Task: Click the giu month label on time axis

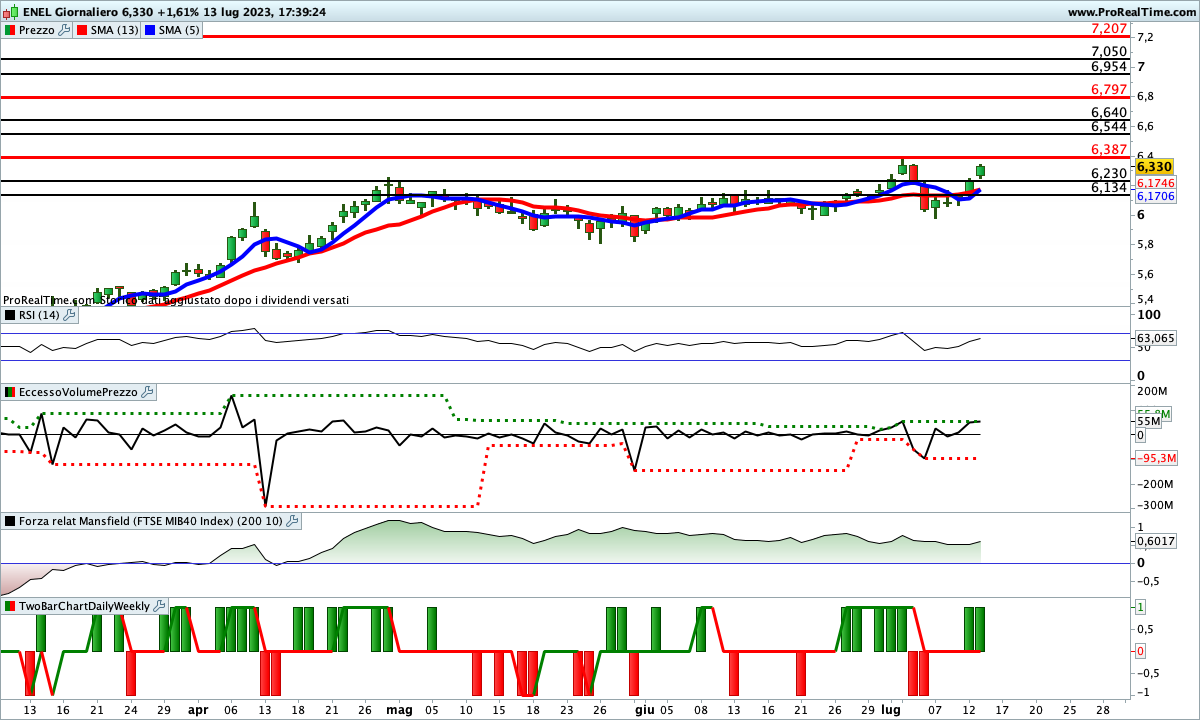Action: 645,708
